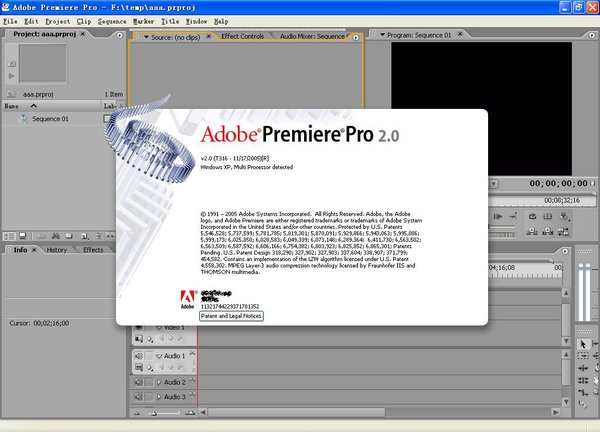Open the File menu

tap(10, 21)
